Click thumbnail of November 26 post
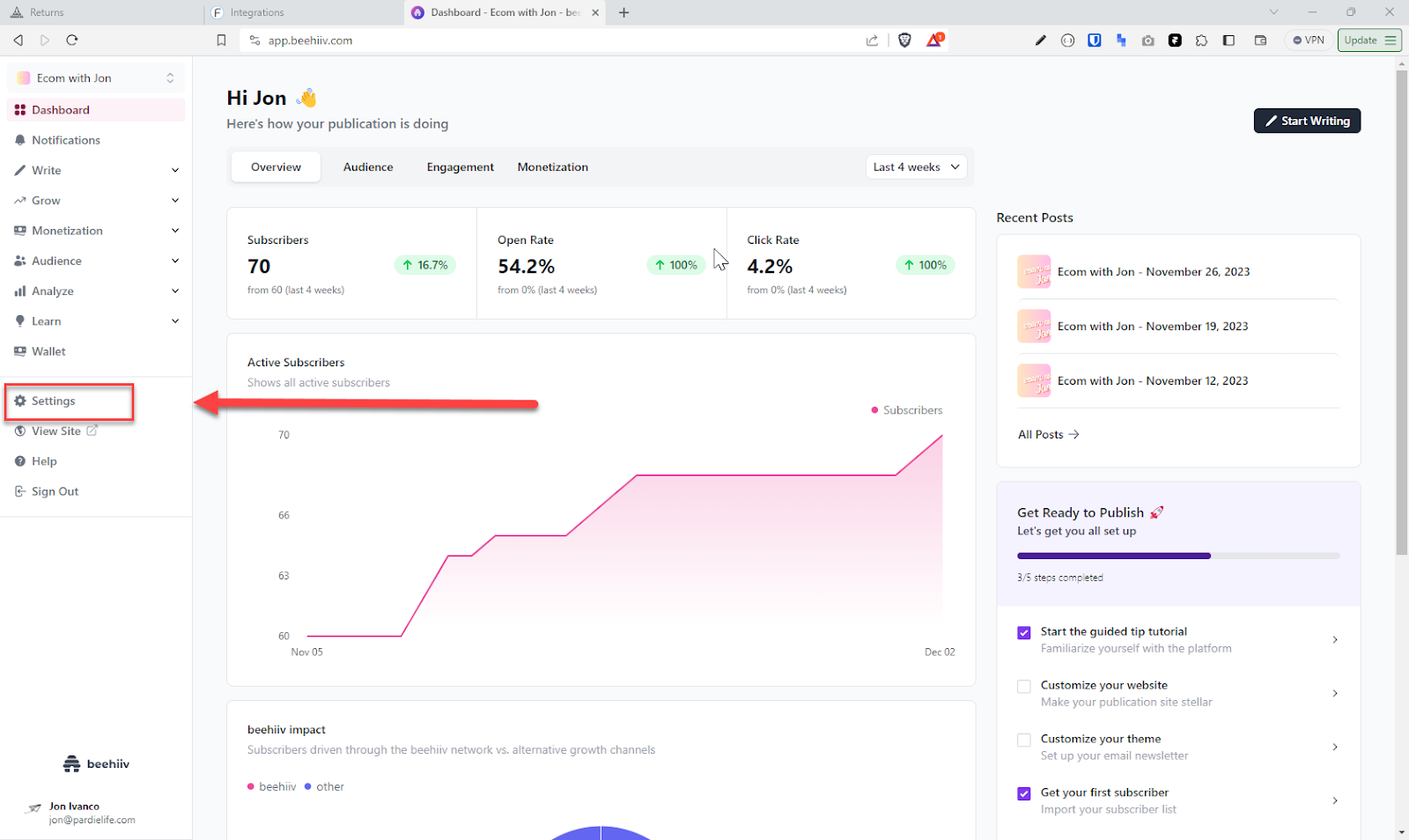Image resolution: width=1409 pixels, height=840 pixels. click(x=1034, y=272)
